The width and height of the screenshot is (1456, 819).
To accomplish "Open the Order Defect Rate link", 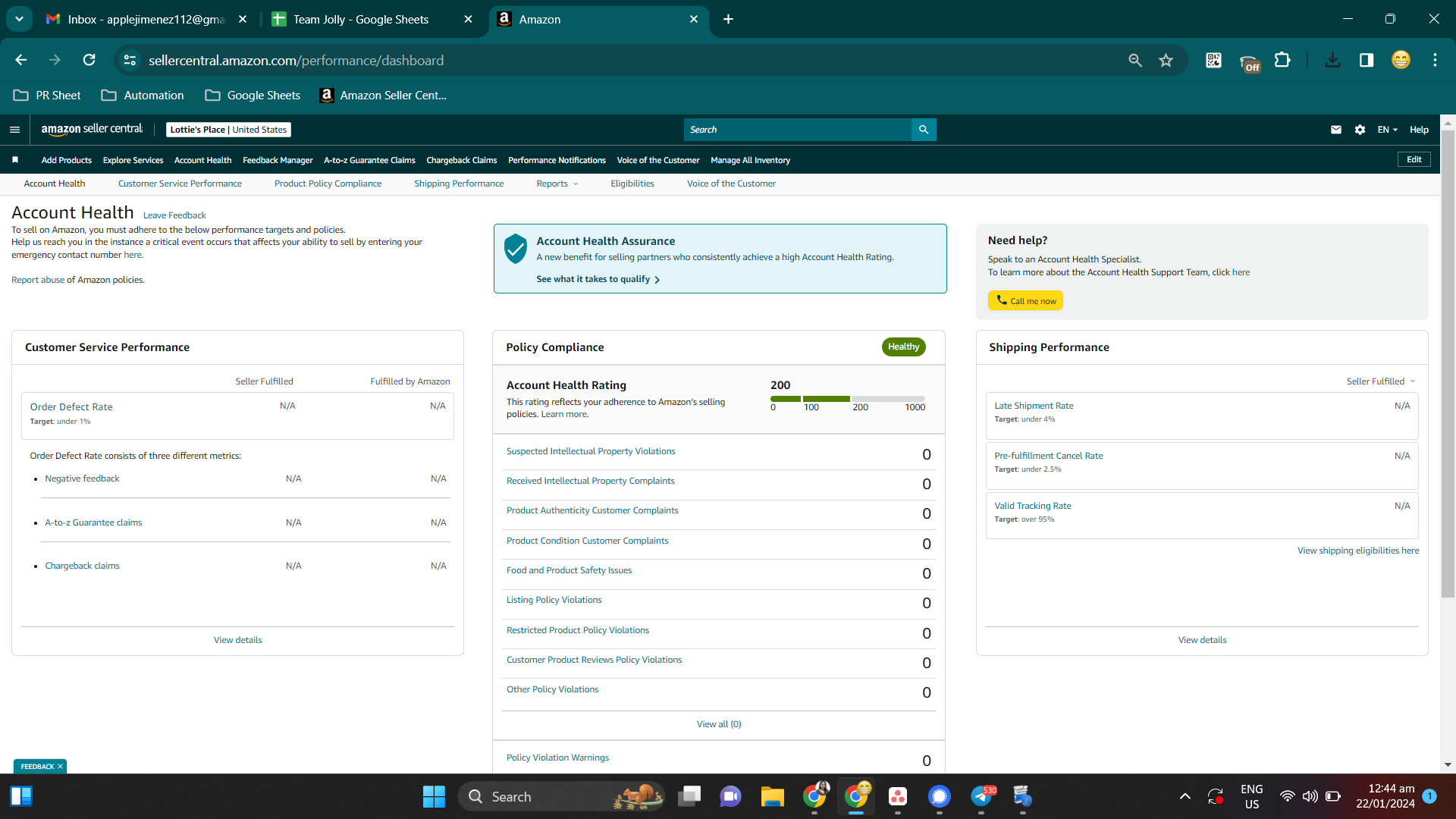I will 71,407.
